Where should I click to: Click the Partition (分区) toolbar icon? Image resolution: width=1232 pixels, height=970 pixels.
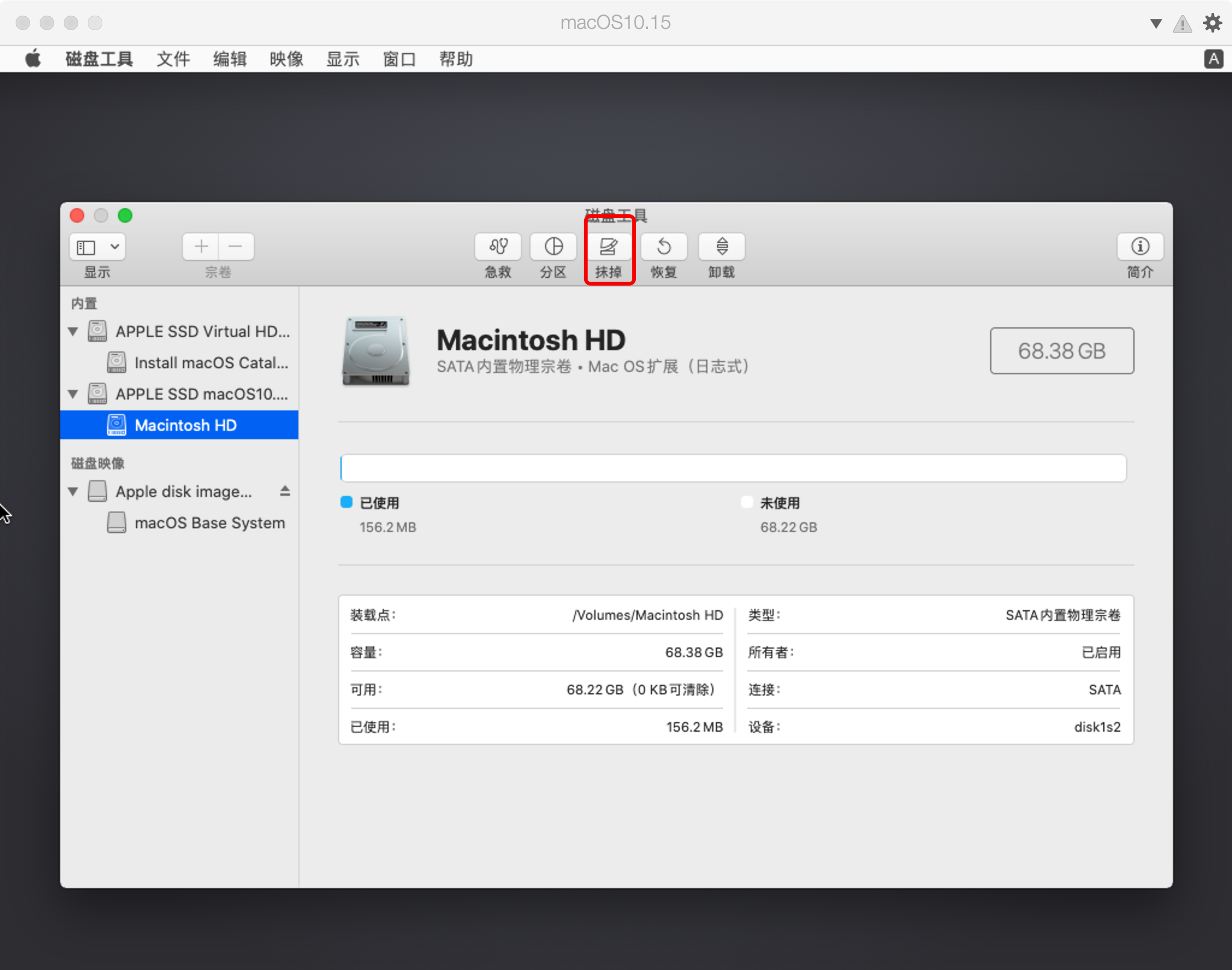click(553, 247)
